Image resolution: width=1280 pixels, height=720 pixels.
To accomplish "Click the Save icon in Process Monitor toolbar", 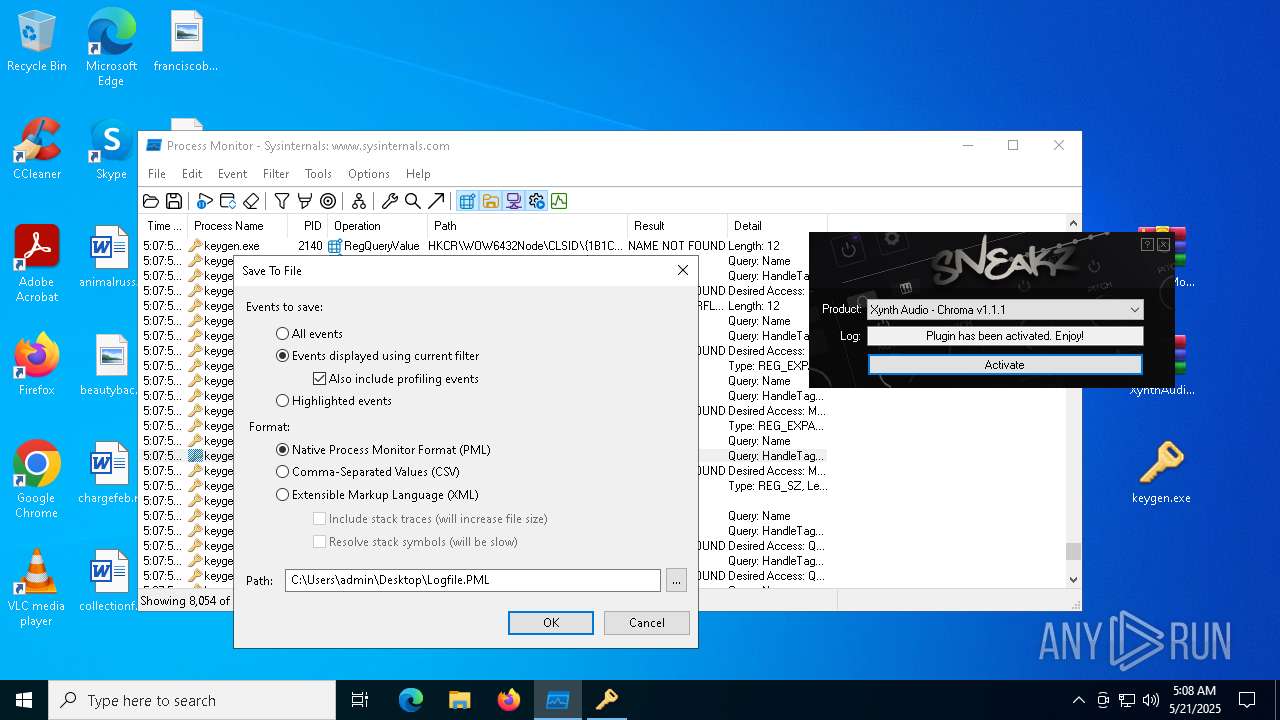I will click(173, 201).
